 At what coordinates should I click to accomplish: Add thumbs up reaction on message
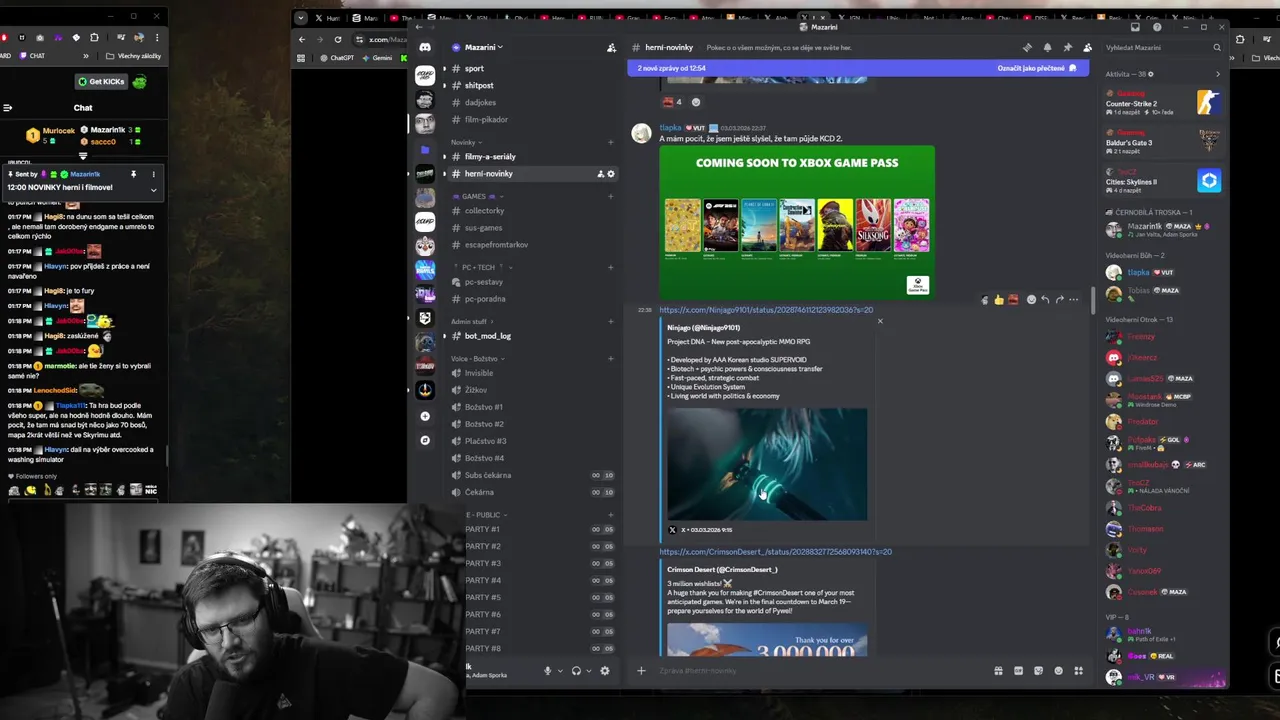pyautogui.click(x=998, y=299)
